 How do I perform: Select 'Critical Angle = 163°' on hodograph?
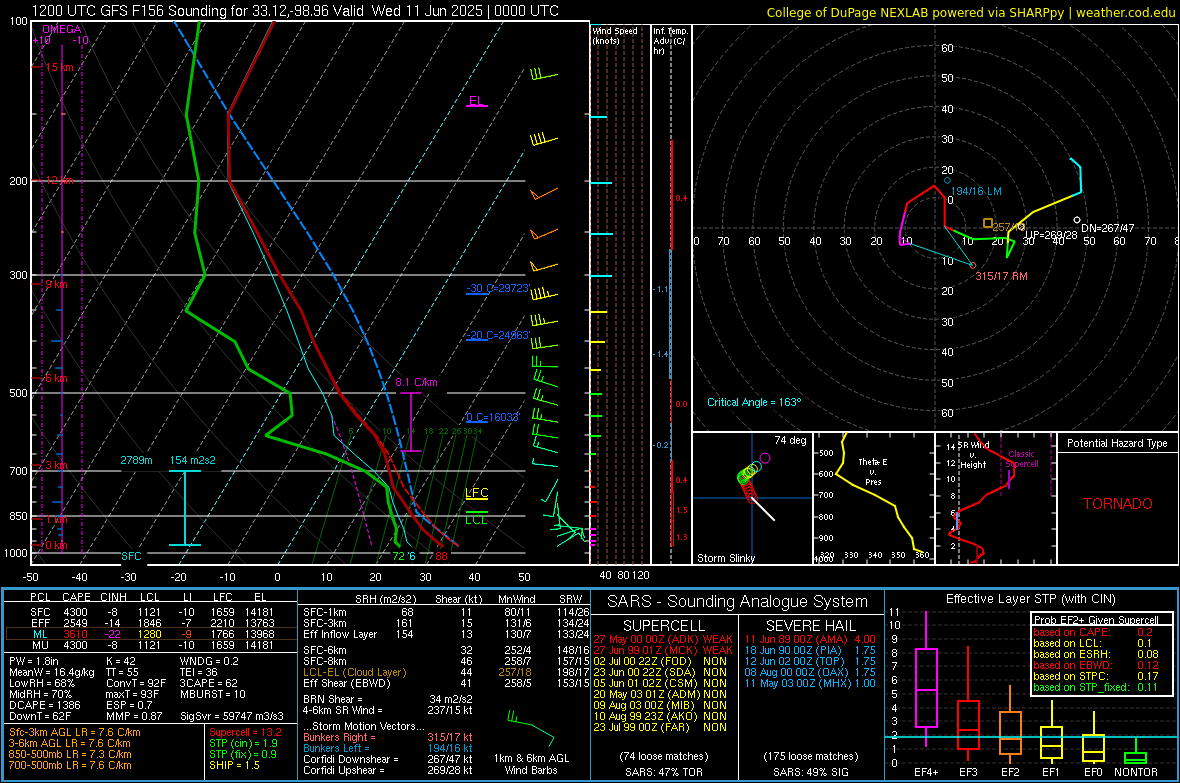[754, 402]
